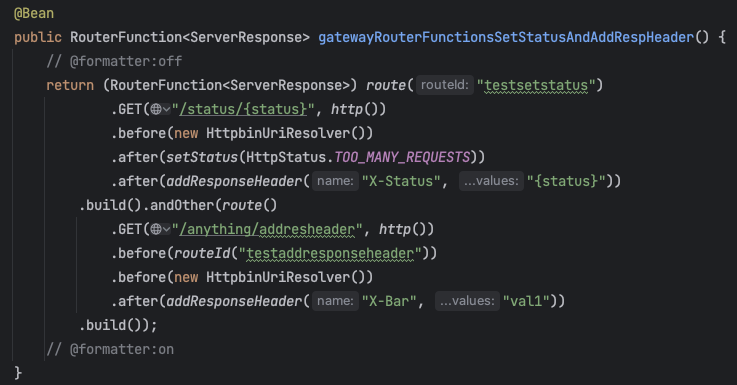The width and height of the screenshot is (737, 385).
Task: Click name: hint before "X-Bar"
Action: [x=335, y=301]
